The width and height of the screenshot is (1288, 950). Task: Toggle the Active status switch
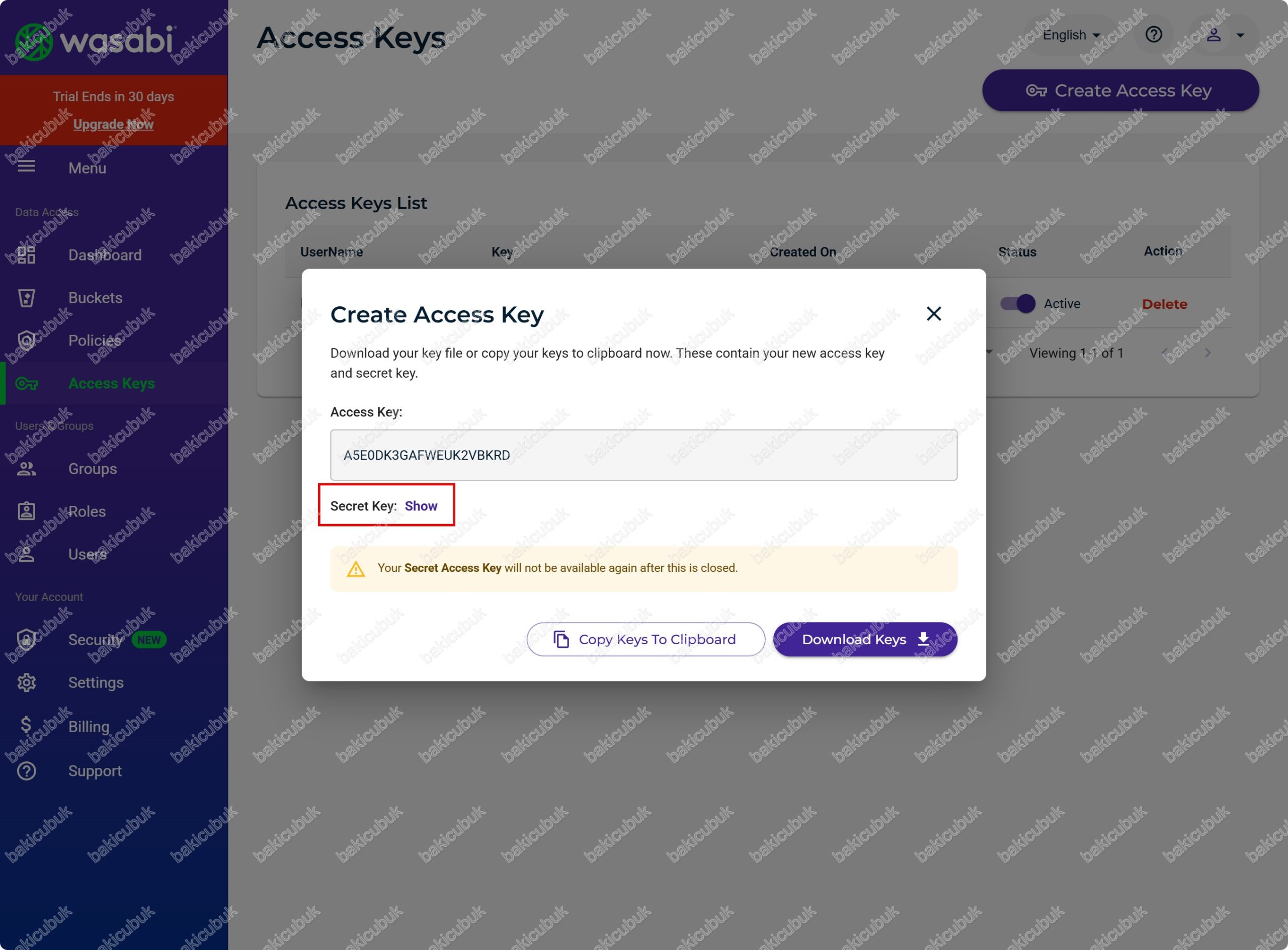point(1018,304)
